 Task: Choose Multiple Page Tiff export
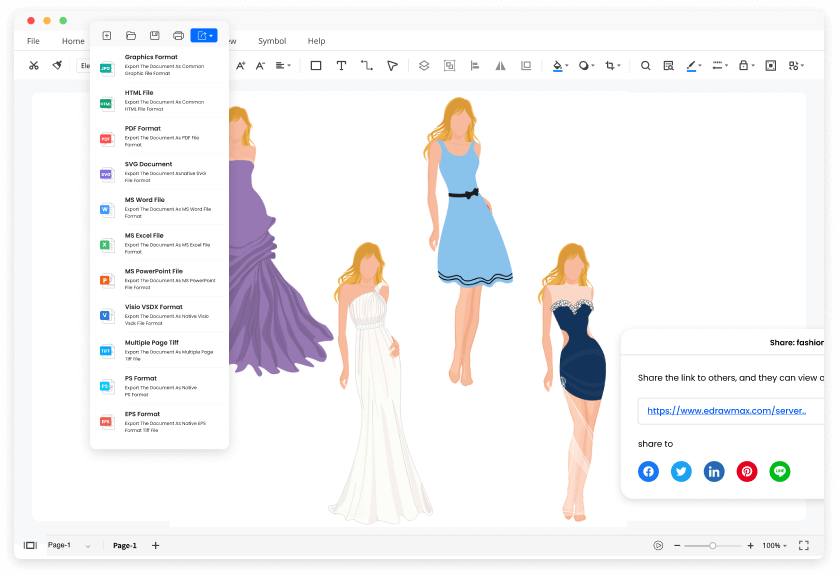coord(159,351)
